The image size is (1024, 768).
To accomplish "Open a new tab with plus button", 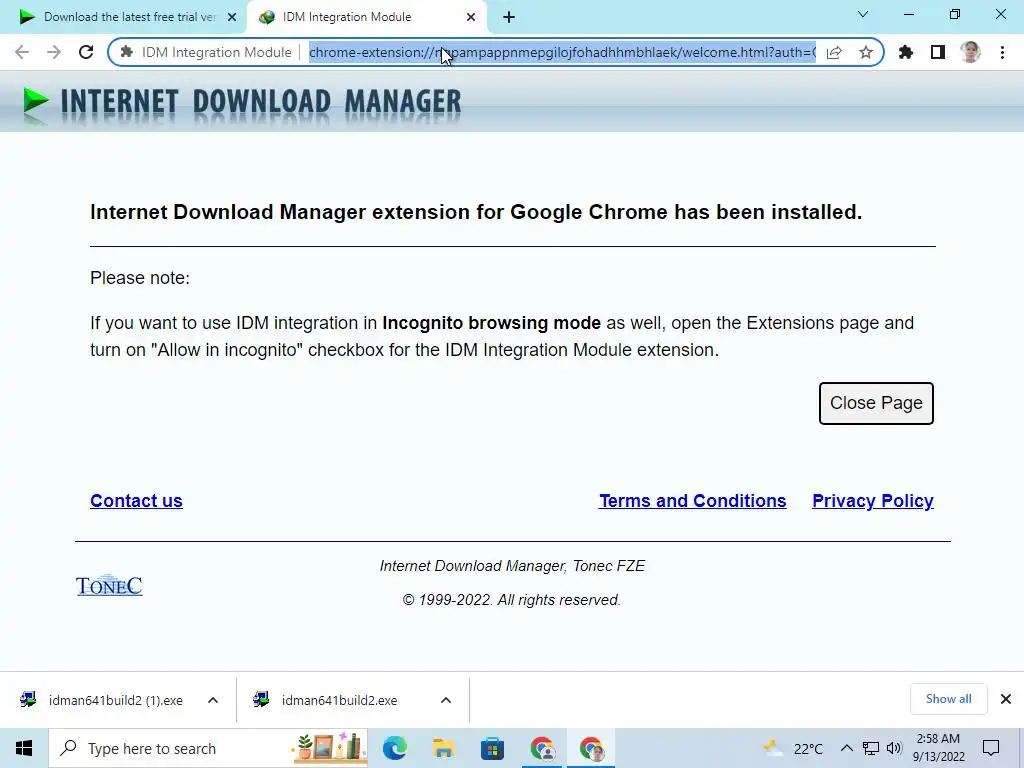I will tap(509, 17).
